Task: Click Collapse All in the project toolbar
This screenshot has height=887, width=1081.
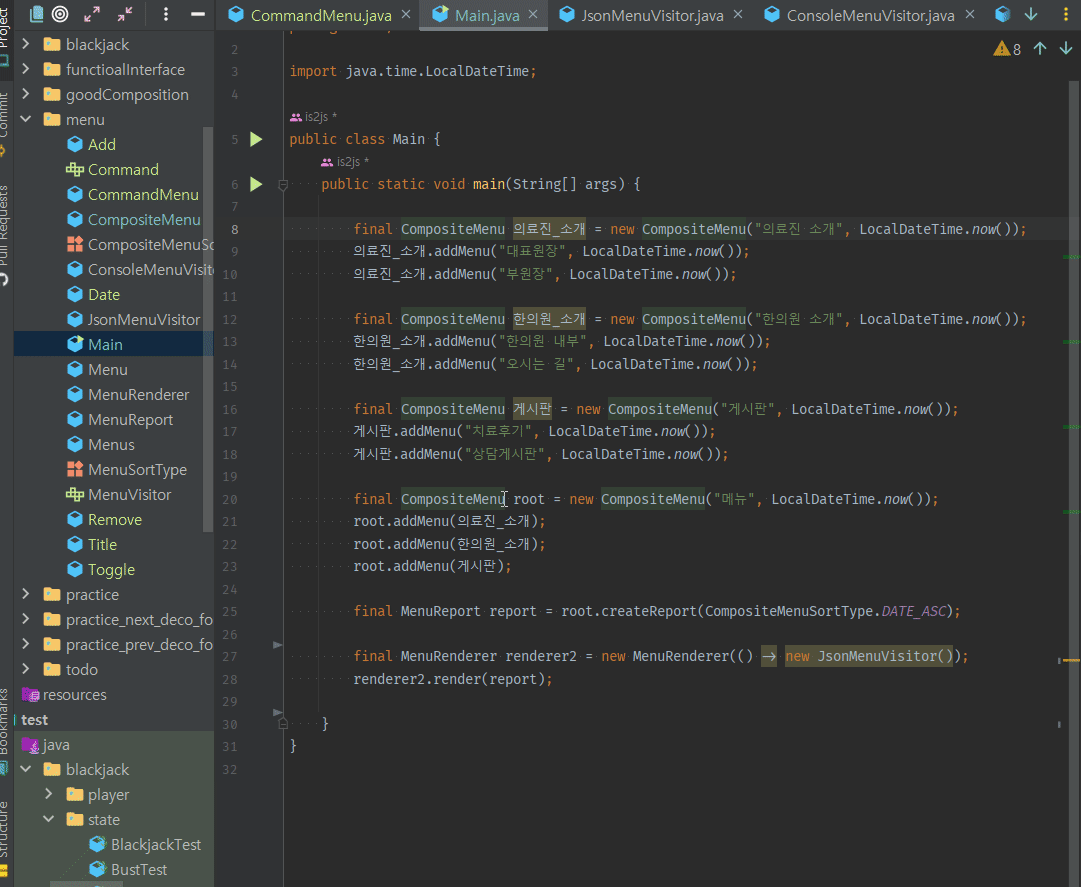Action: pos(125,14)
